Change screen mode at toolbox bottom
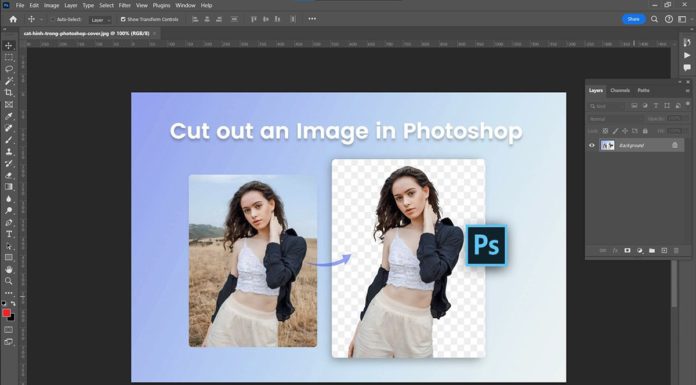Viewport: 696px width, 385px height. 8,342
